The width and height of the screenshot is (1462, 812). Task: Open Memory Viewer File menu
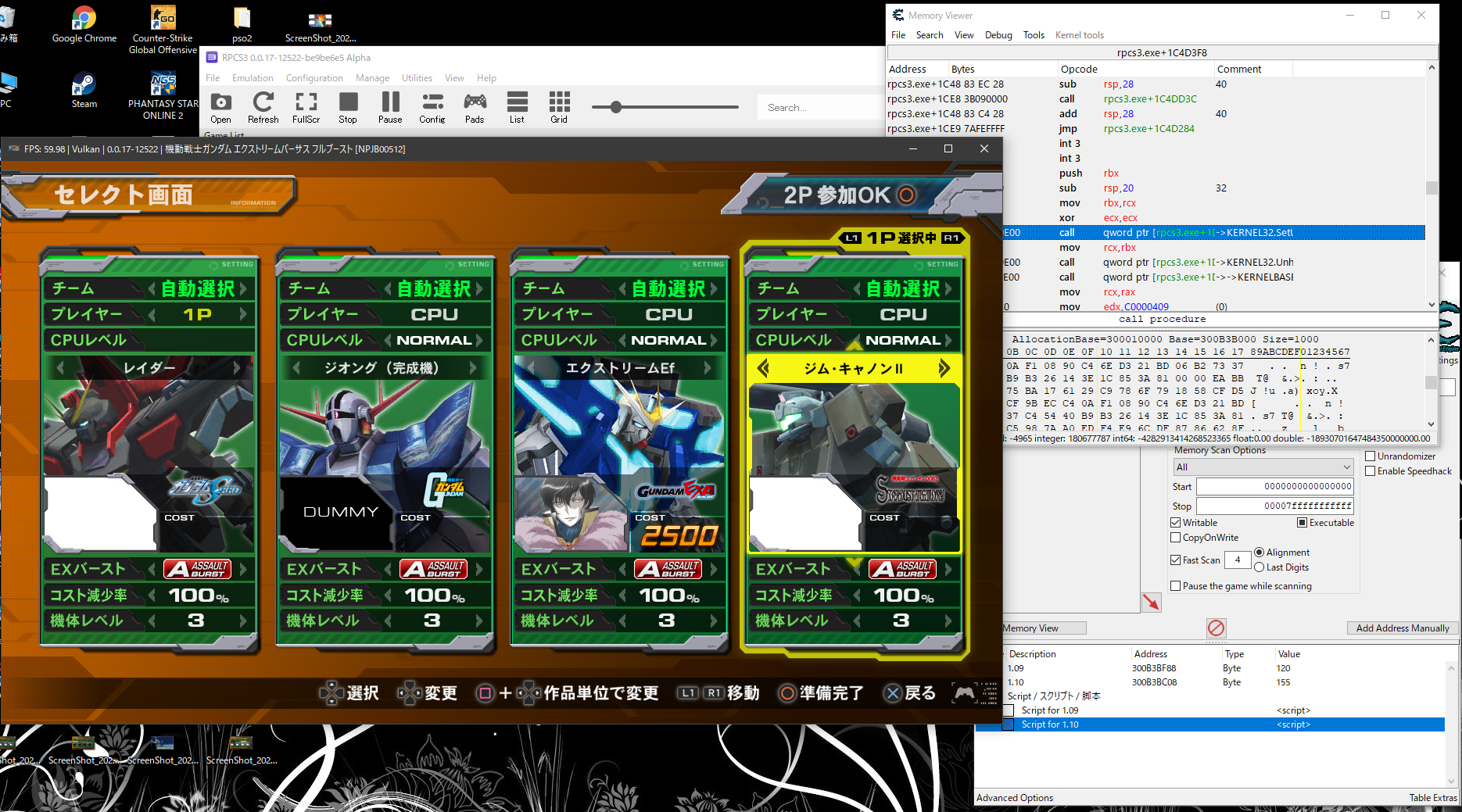pos(898,35)
